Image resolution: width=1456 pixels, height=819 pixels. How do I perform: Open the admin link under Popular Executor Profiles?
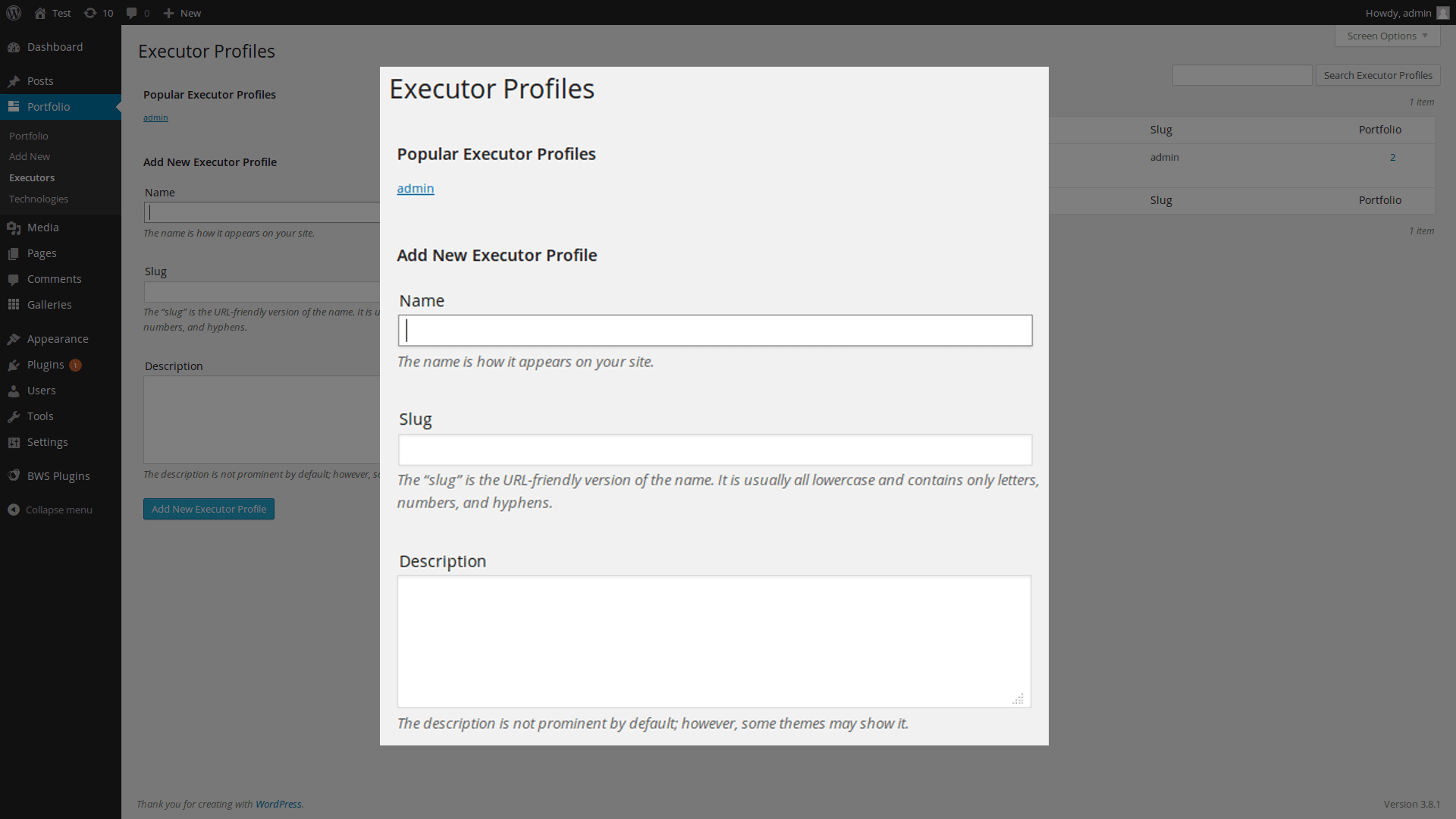point(416,188)
